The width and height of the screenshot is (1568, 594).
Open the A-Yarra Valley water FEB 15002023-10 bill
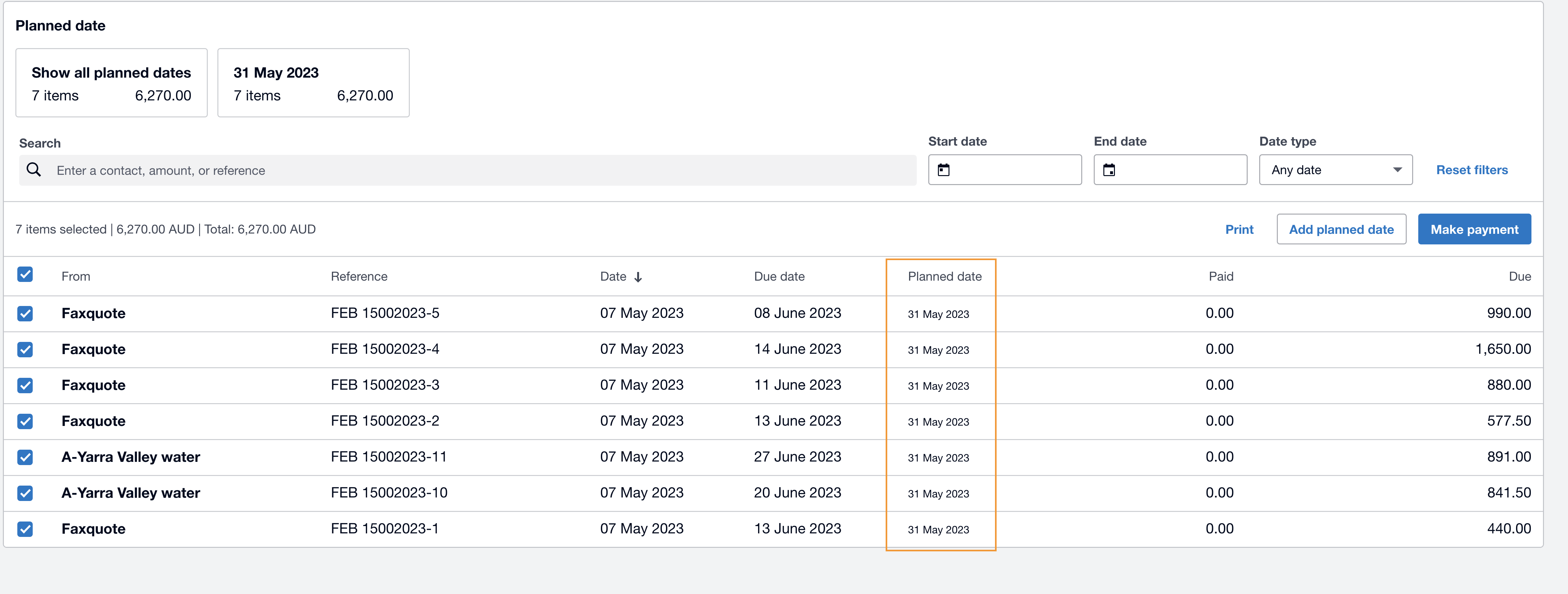pos(130,493)
